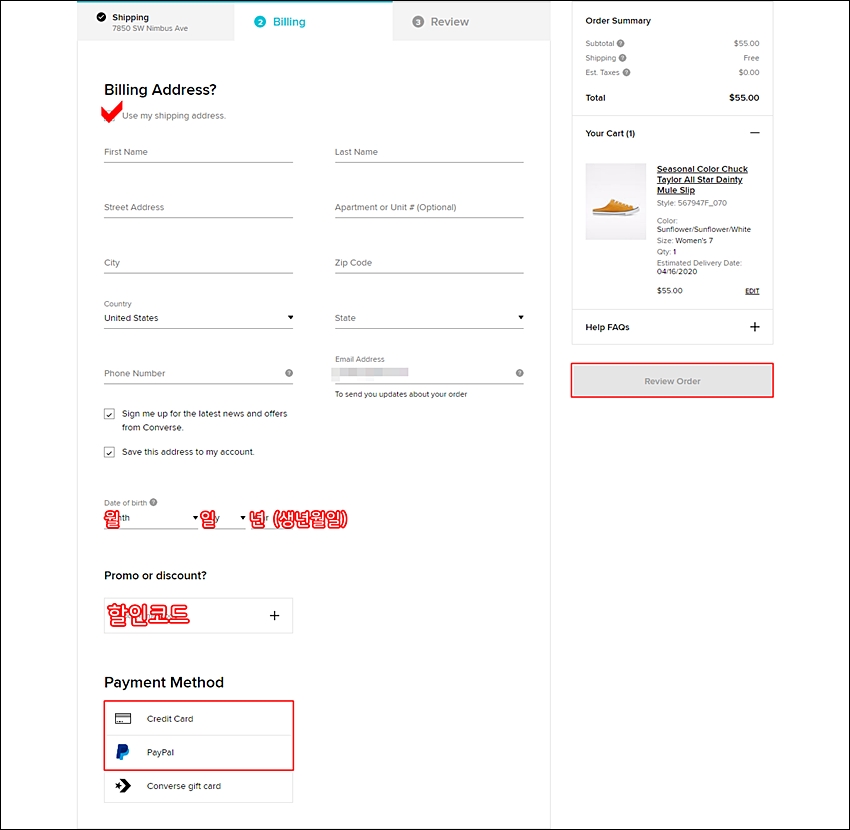850x830 pixels.
Task: Click the Shipping help question-mark icon
Action: pyautogui.click(x=622, y=58)
